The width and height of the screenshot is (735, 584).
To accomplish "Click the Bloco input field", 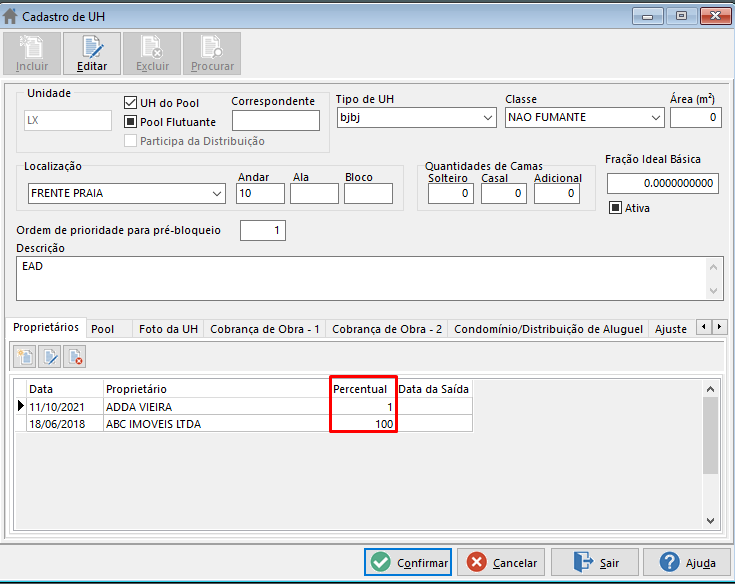I will [x=368, y=194].
